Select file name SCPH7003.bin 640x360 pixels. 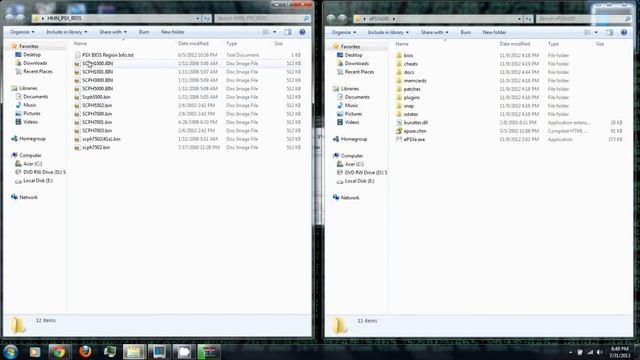(97, 131)
